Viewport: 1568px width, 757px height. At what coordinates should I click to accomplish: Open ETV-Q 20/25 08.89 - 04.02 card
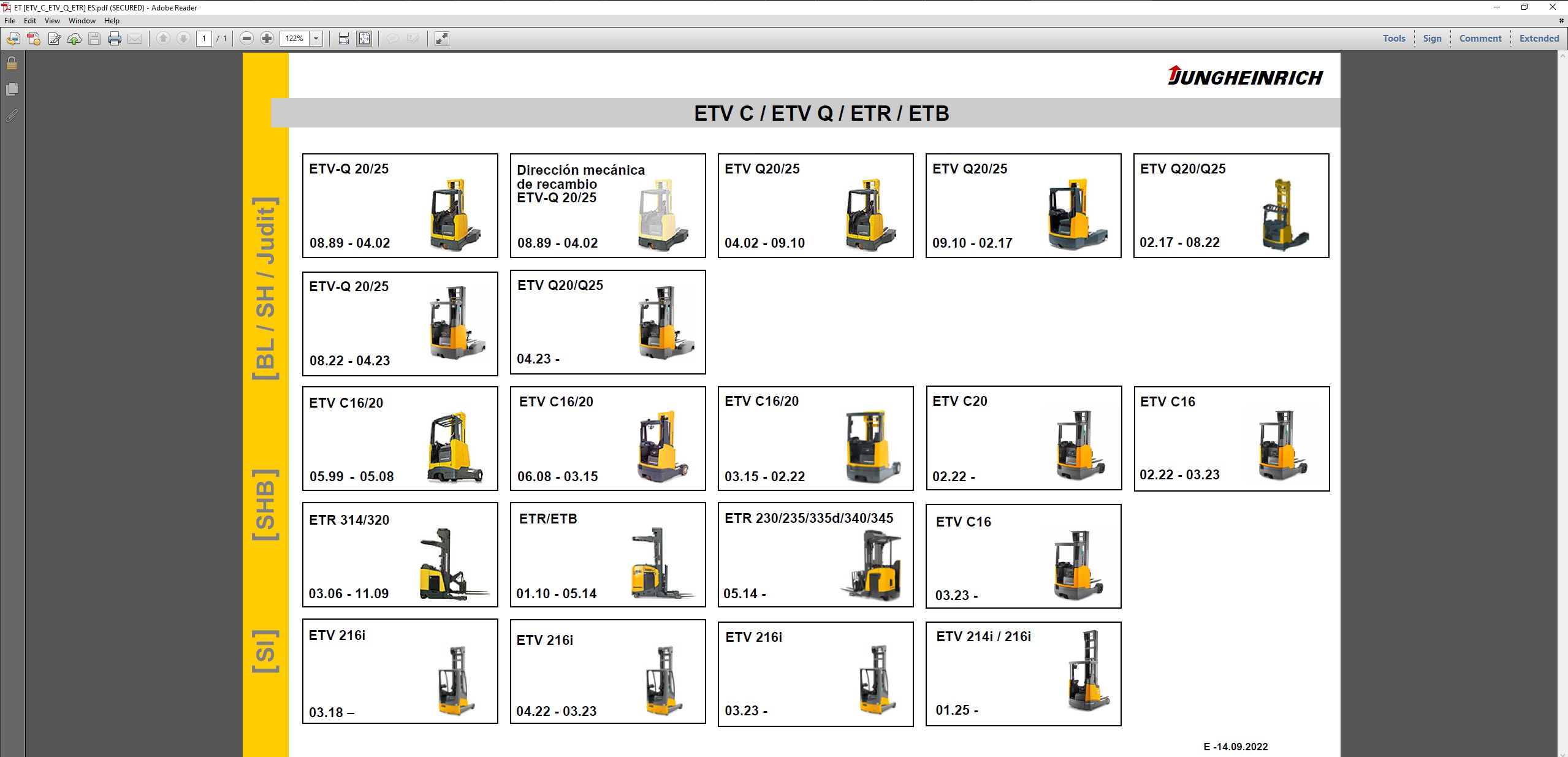click(400, 205)
